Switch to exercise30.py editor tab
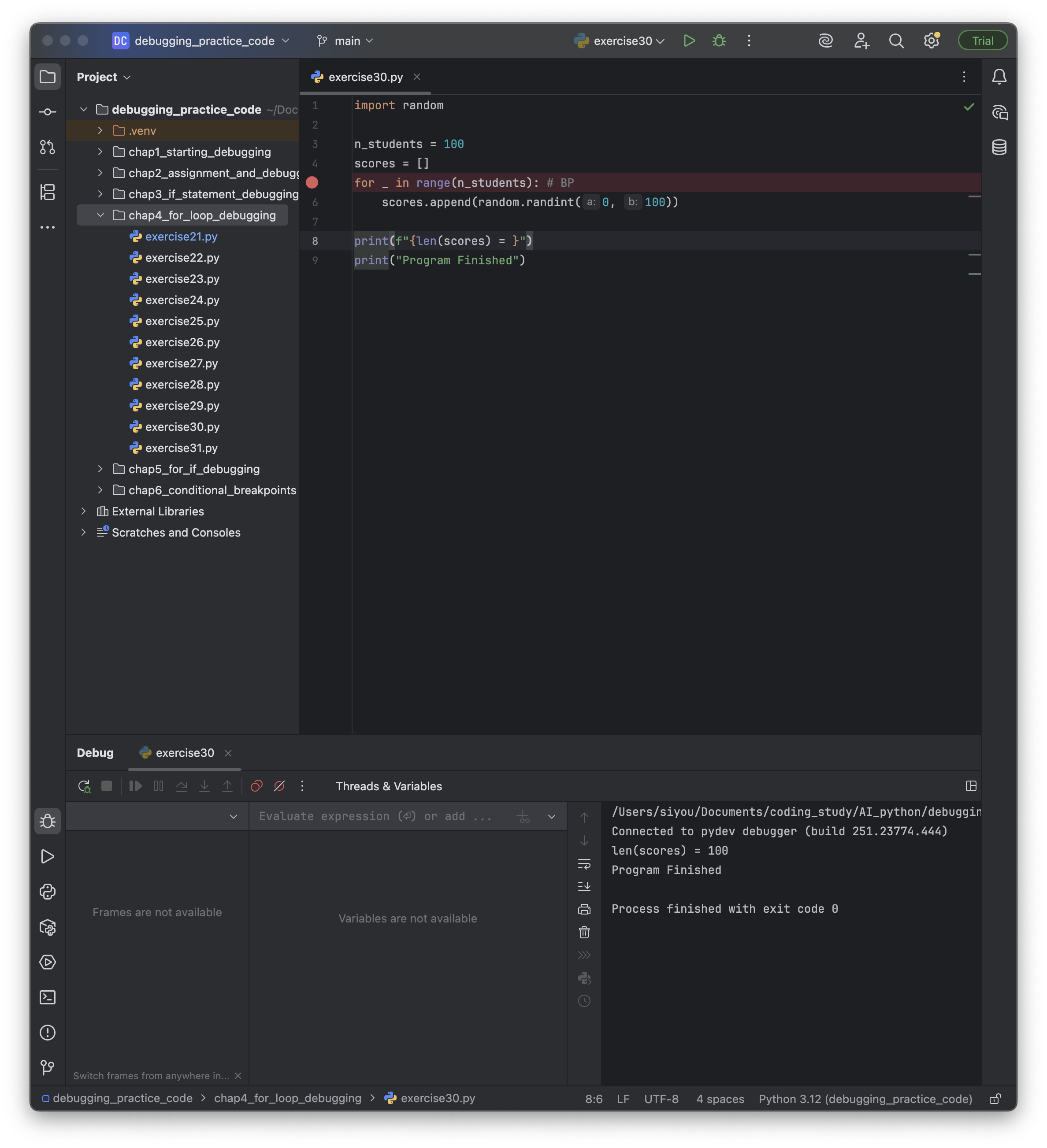Image resolution: width=1047 pixels, height=1148 pixels. (365, 77)
